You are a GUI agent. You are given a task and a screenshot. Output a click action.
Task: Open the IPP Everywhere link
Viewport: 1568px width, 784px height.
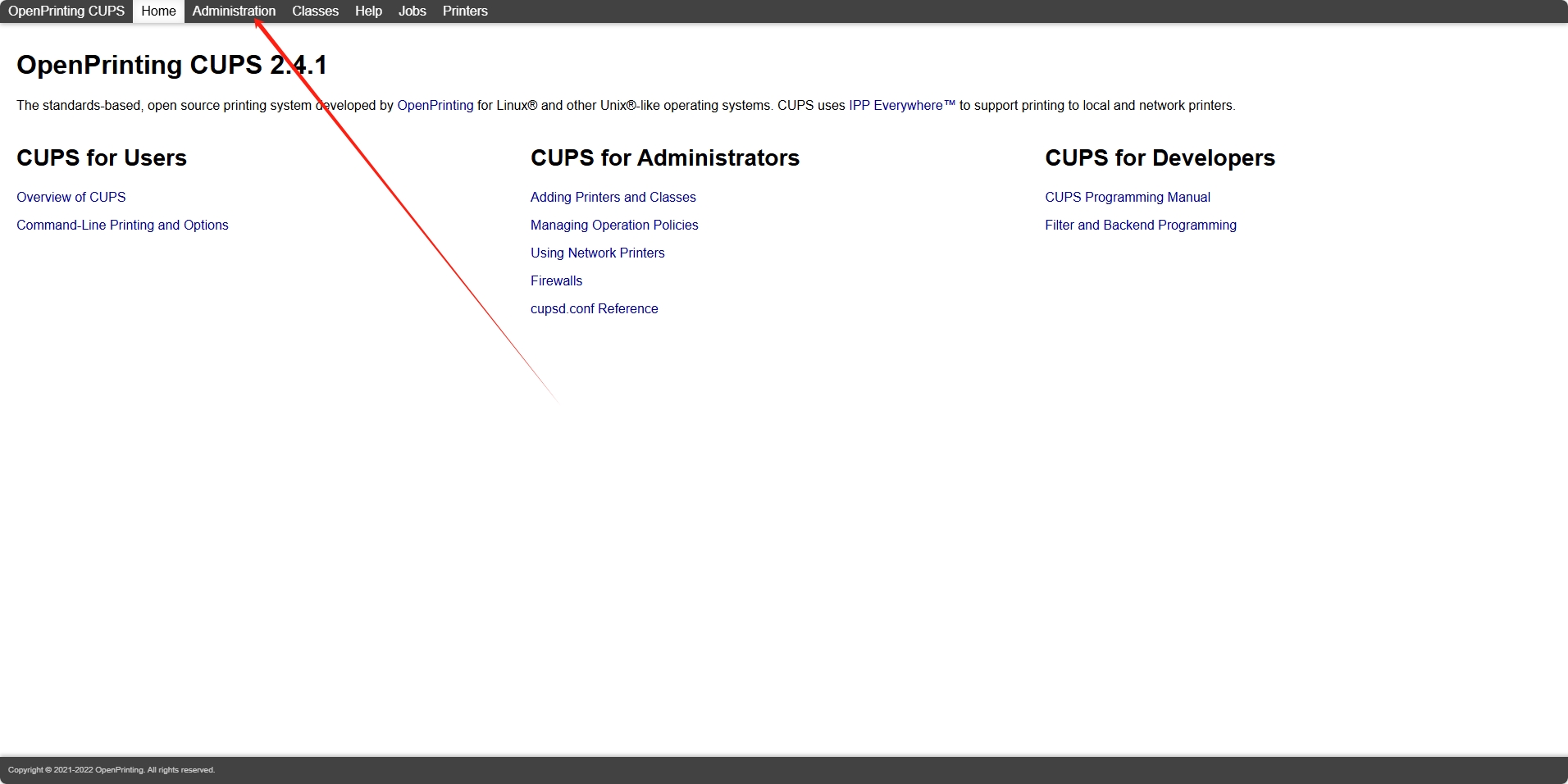coord(902,105)
